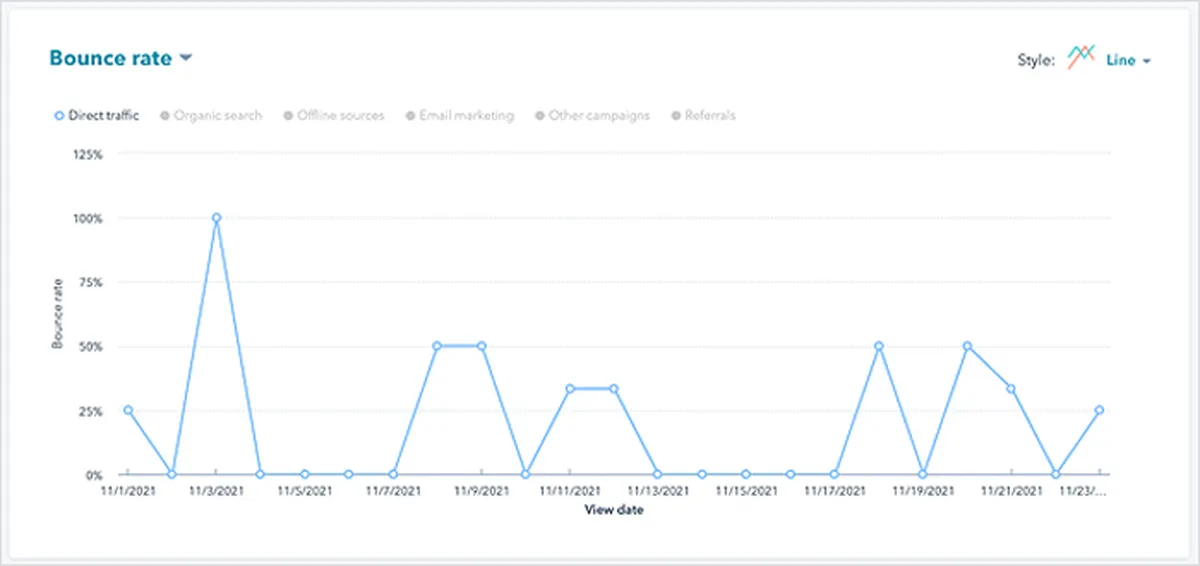Click the 0% data point on 11/19/2021
The width and height of the screenshot is (1200, 566).
922,474
